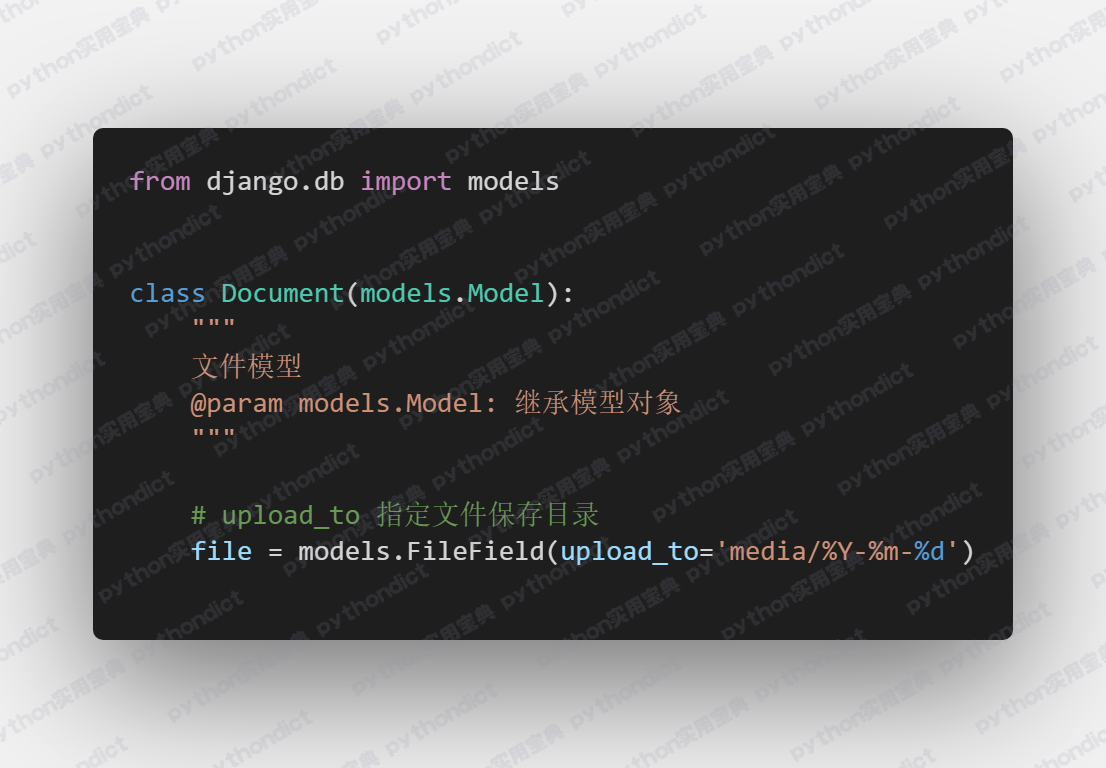Click 'models.Model:' inside the docstring
The height and width of the screenshot is (768, 1106).
point(398,403)
